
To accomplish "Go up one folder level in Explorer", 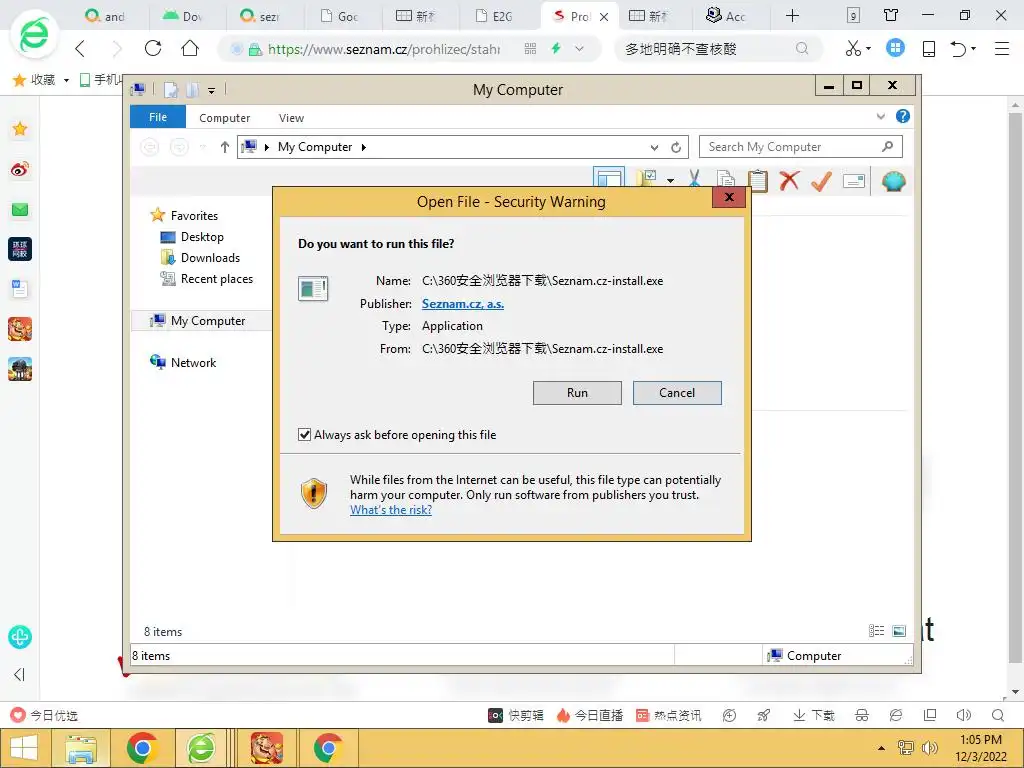I will 224,147.
